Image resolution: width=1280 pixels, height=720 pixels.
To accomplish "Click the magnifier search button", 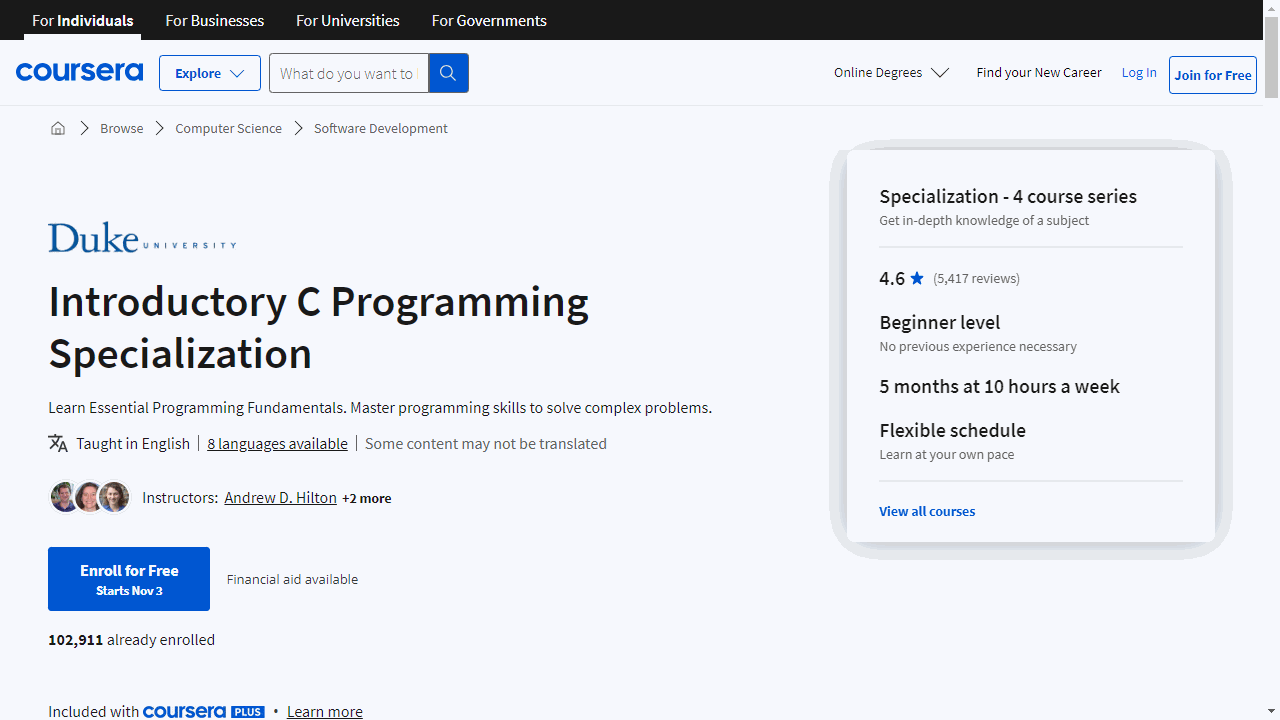I will [448, 73].
